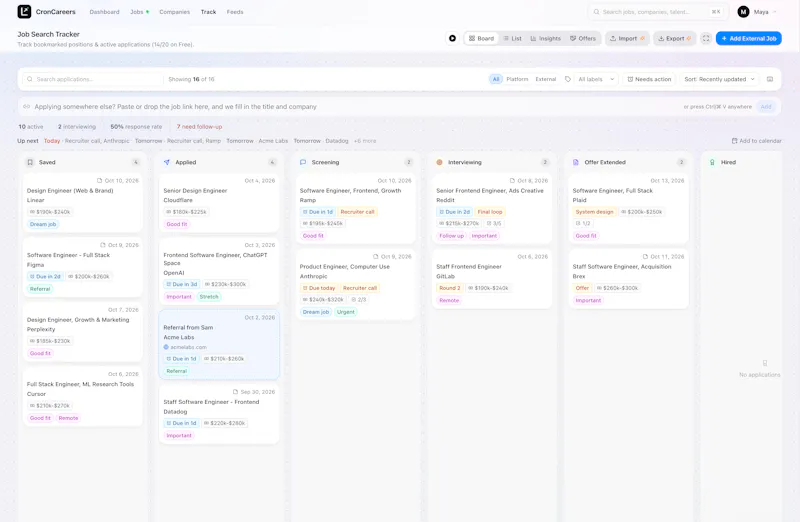Open the Feeds nav item
Viewport: 800px width, 522px height.
[235, 12]
